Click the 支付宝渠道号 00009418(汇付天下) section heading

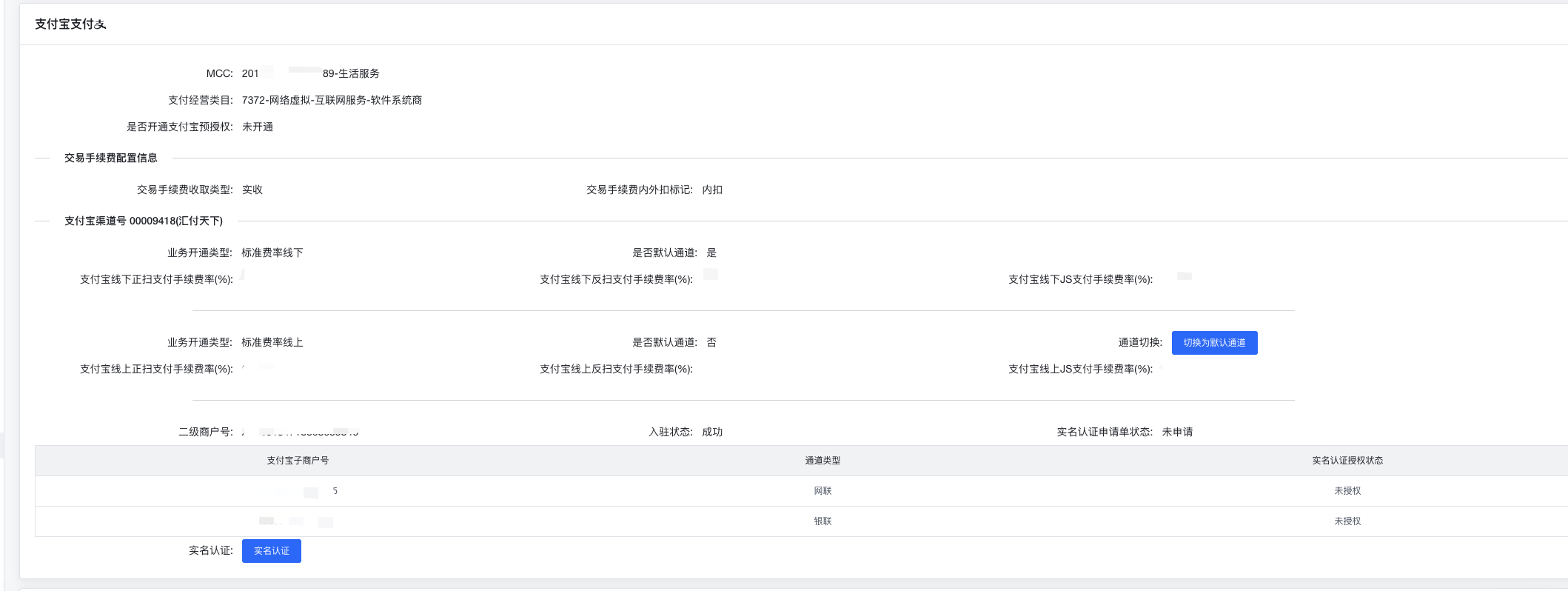click(x=144, y=221)
